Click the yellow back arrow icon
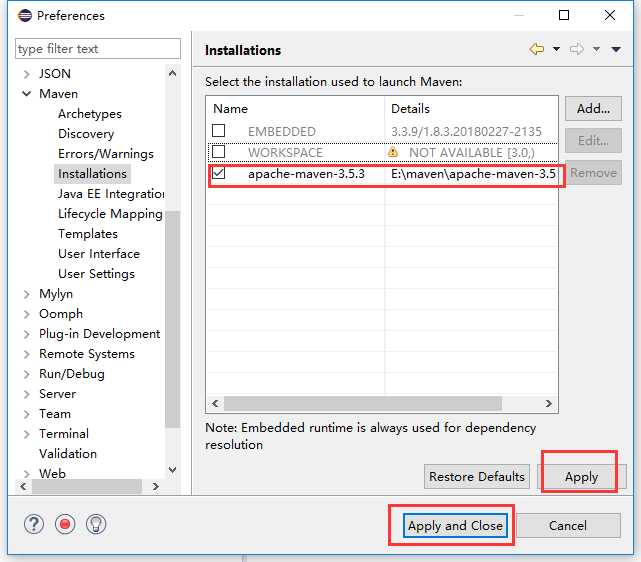The height and width of the screenshot is (562, 641). pos(537,49)
